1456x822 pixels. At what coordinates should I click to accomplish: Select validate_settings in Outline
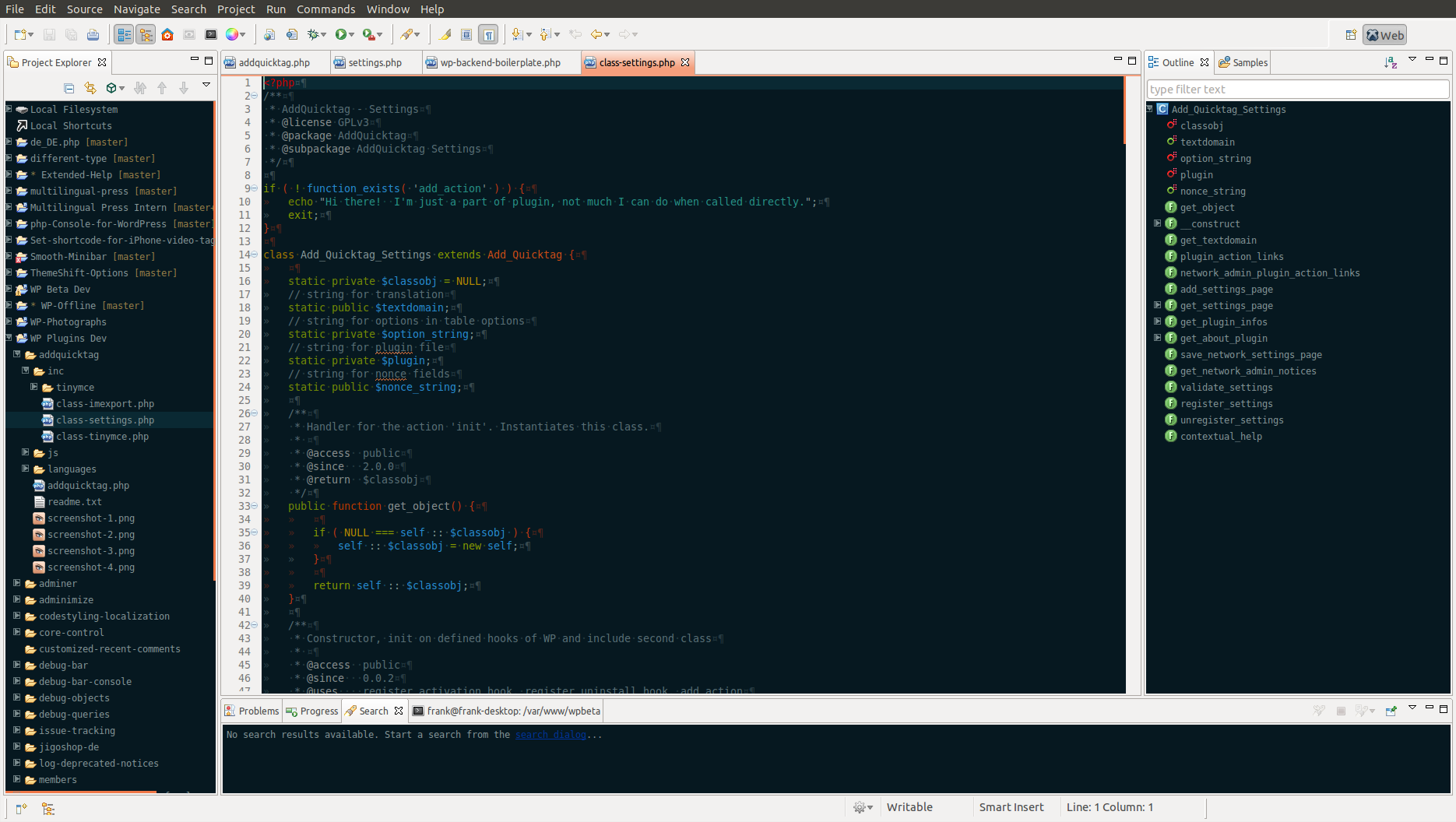point(1226,387)
